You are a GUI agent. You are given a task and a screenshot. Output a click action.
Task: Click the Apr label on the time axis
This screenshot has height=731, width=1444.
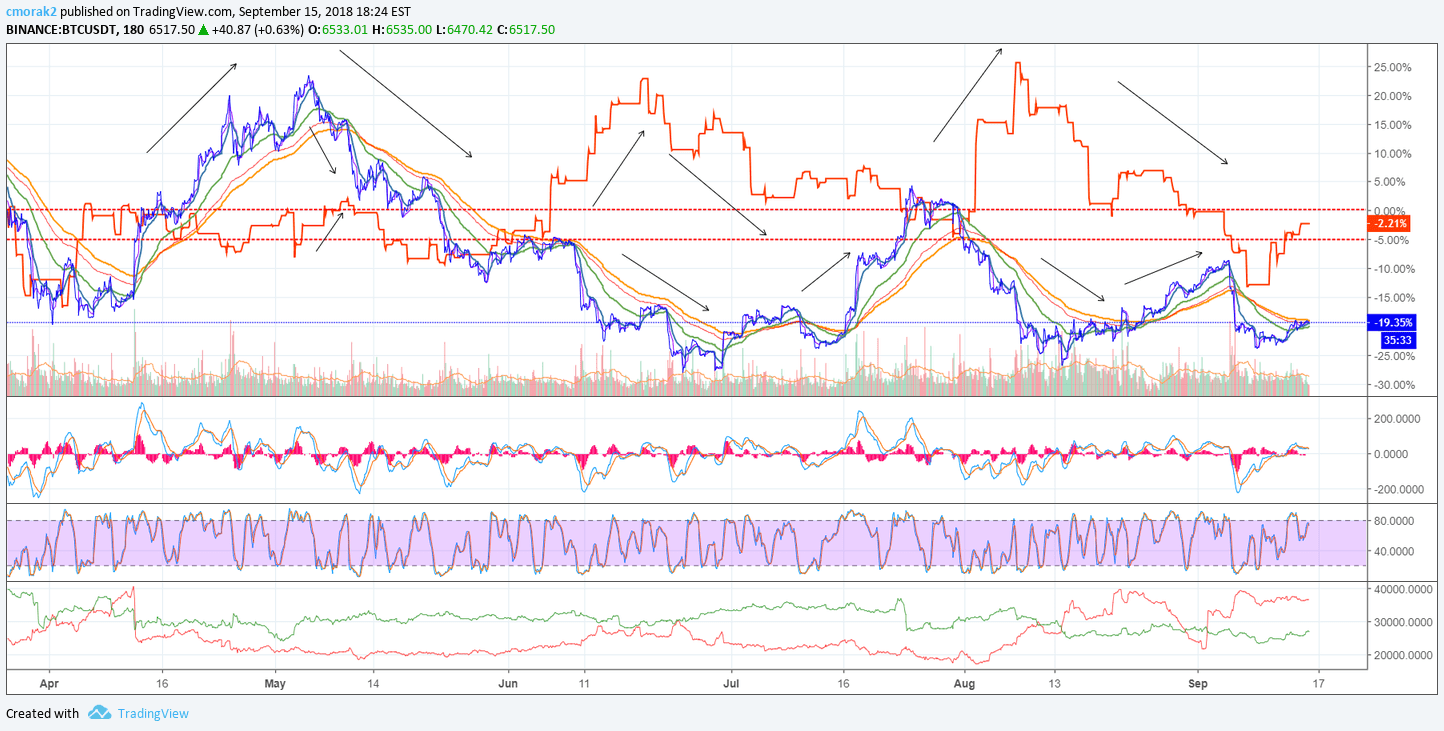49,683
